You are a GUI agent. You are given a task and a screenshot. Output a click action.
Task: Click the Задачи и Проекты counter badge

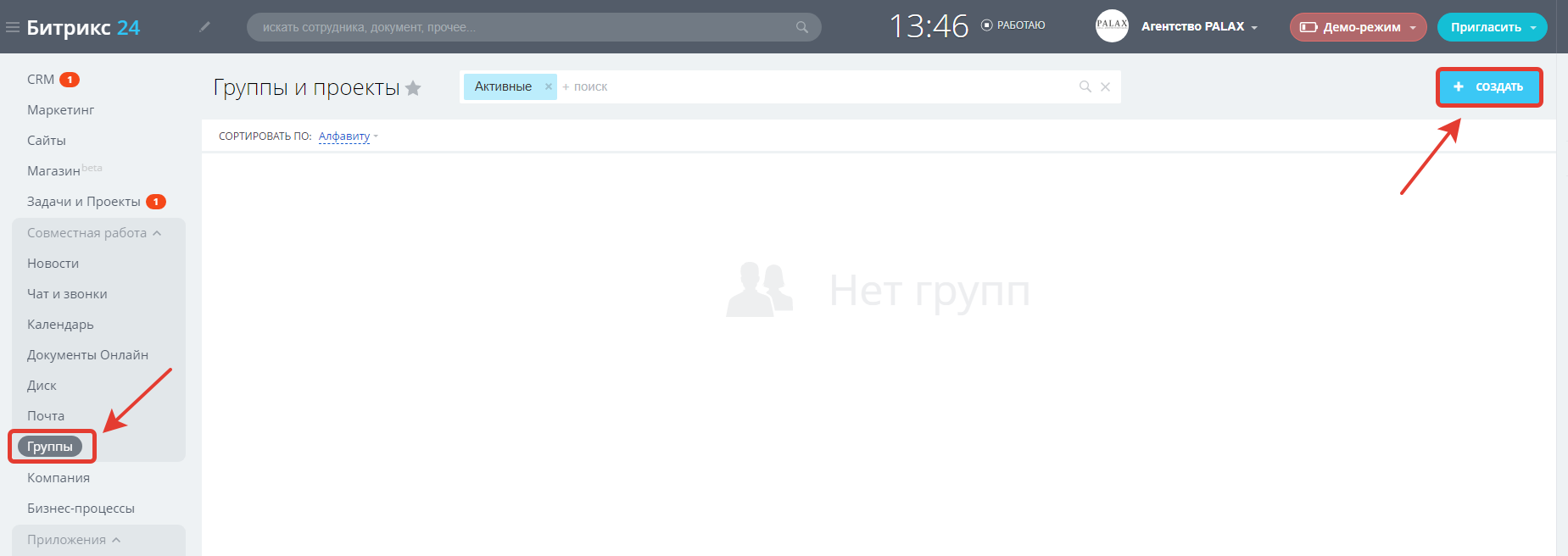click(156, 202)
